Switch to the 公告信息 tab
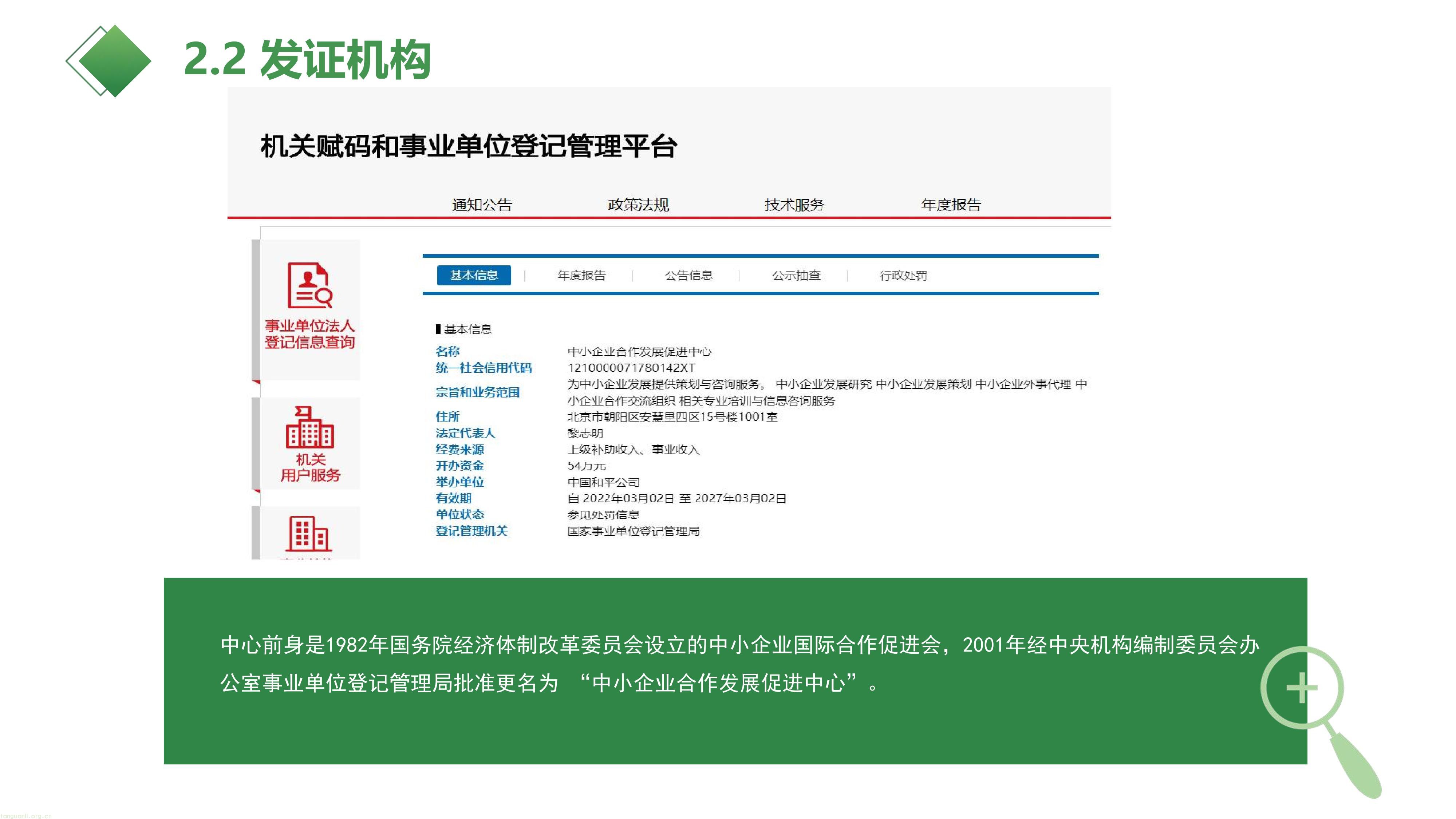 click(x=688, y=275)
